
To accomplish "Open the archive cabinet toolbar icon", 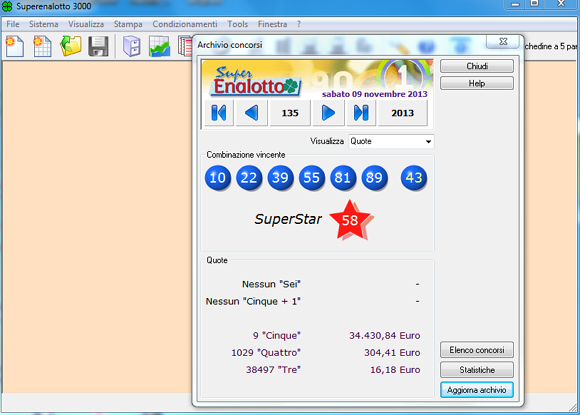I will click(x=132, y=46).
